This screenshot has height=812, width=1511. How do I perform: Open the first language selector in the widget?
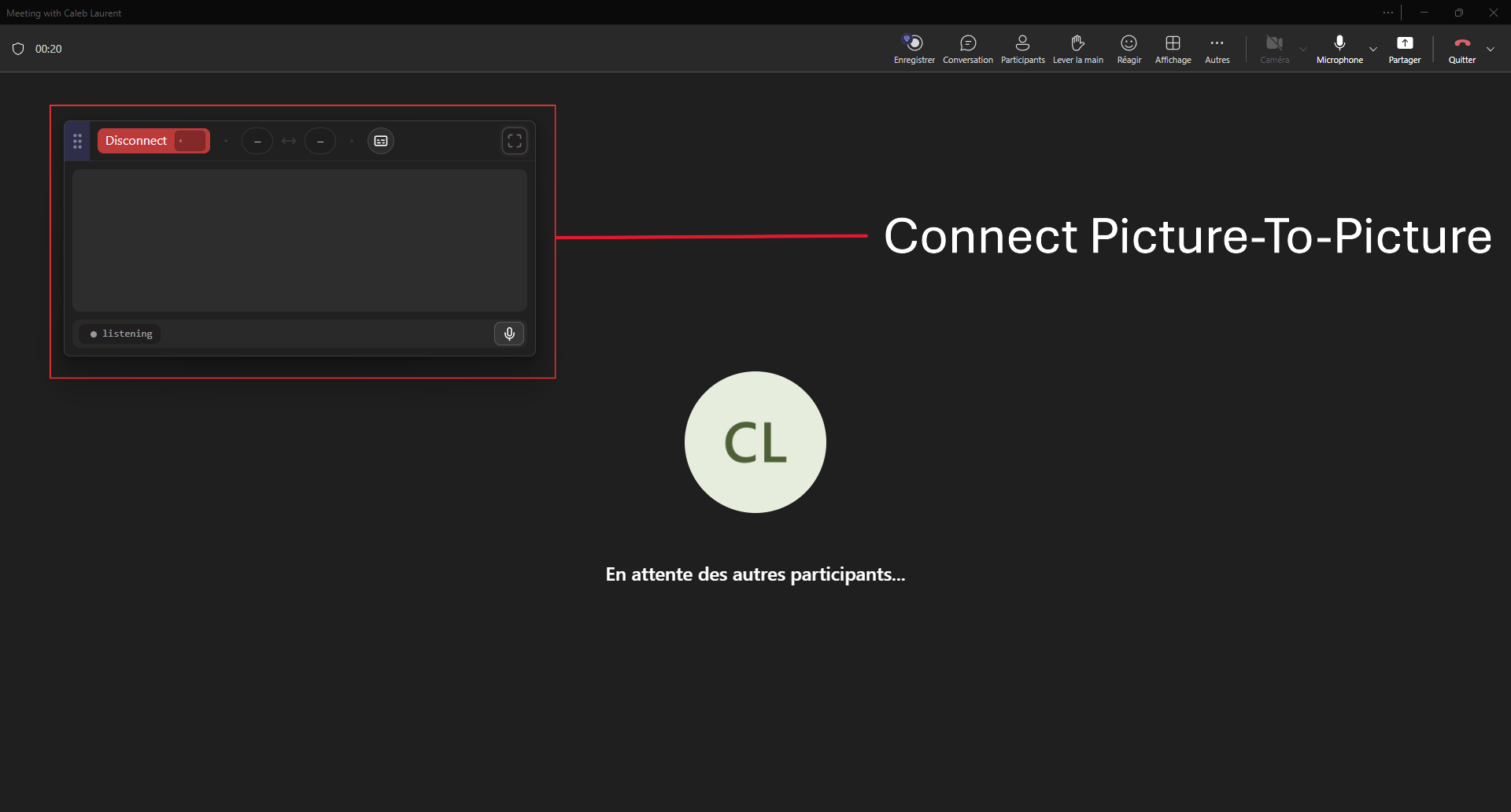point(257,141)
